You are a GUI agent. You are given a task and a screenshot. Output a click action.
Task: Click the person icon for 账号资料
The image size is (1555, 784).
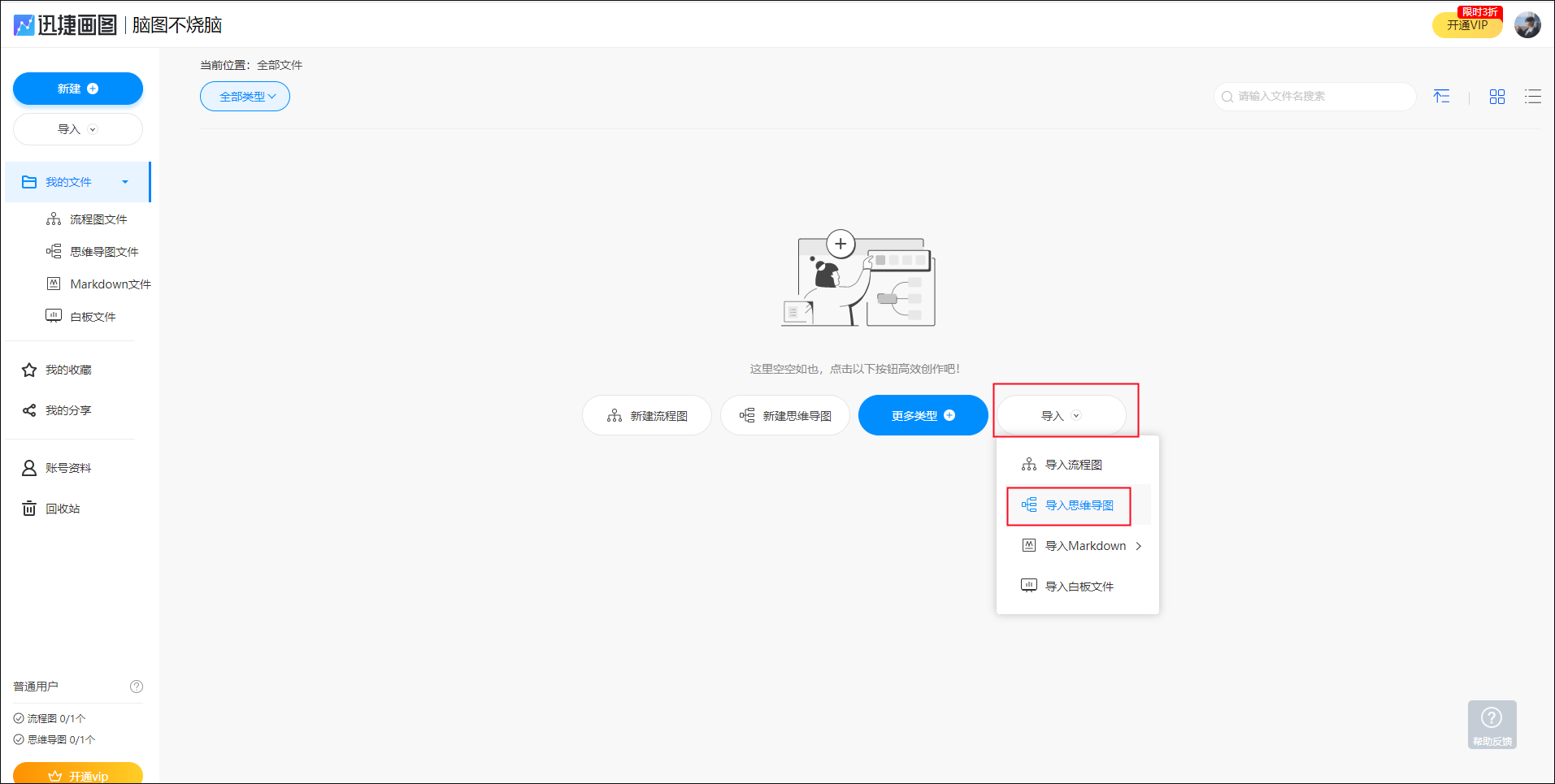pos(29,468)
